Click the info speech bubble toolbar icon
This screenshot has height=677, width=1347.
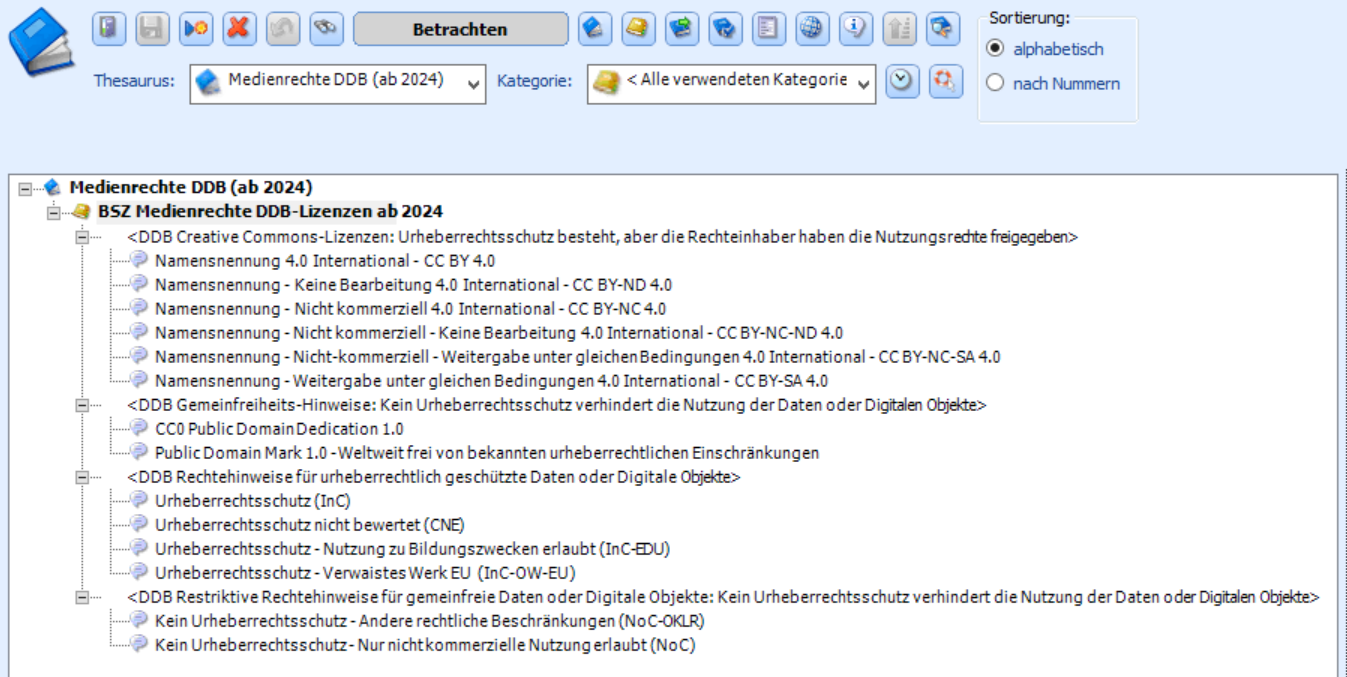pos(854,29)
